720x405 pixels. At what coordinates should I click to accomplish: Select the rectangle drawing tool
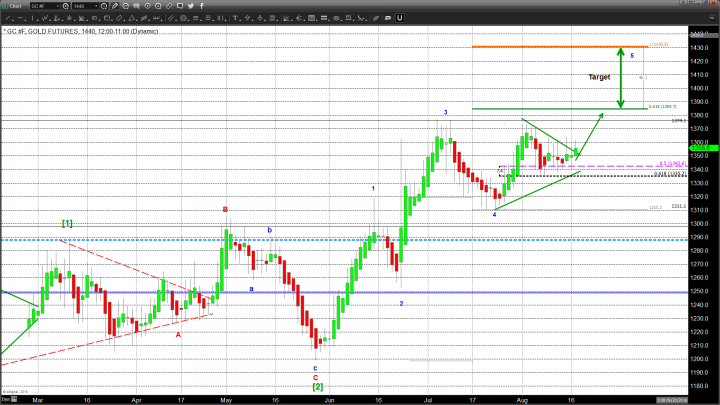coord(108,18)
